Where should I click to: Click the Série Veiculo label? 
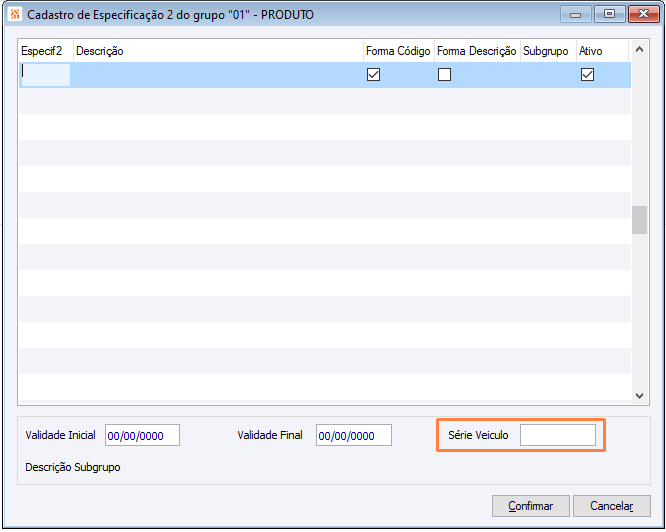click(x=478, y=435)
